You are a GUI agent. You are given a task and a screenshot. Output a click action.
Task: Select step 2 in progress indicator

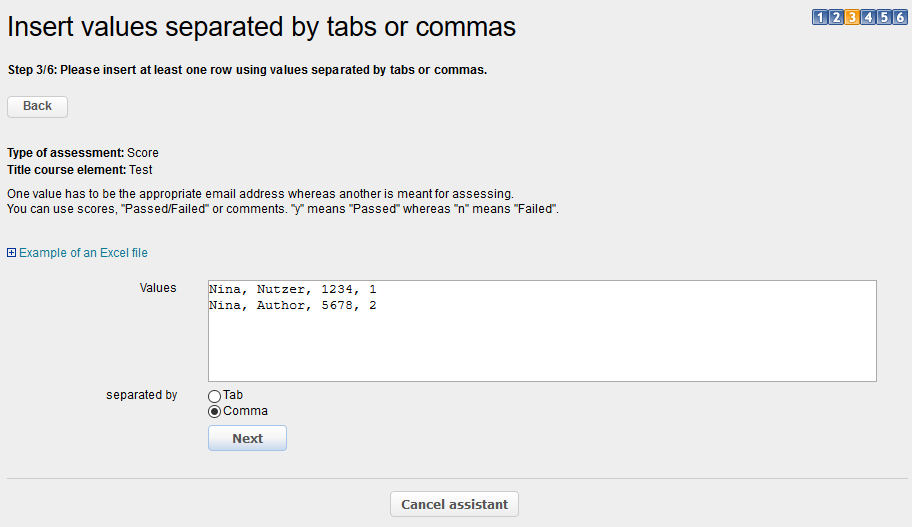click(x=836, y=17)
